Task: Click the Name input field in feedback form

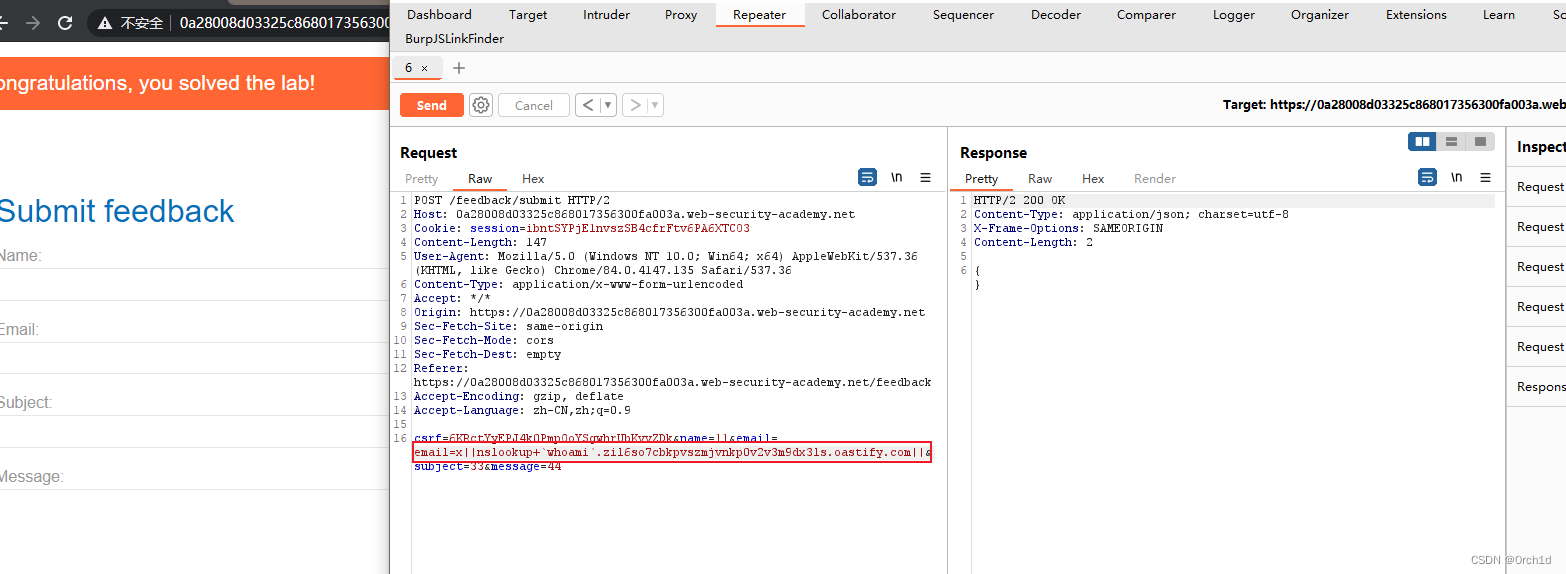Action: [195, 284]
